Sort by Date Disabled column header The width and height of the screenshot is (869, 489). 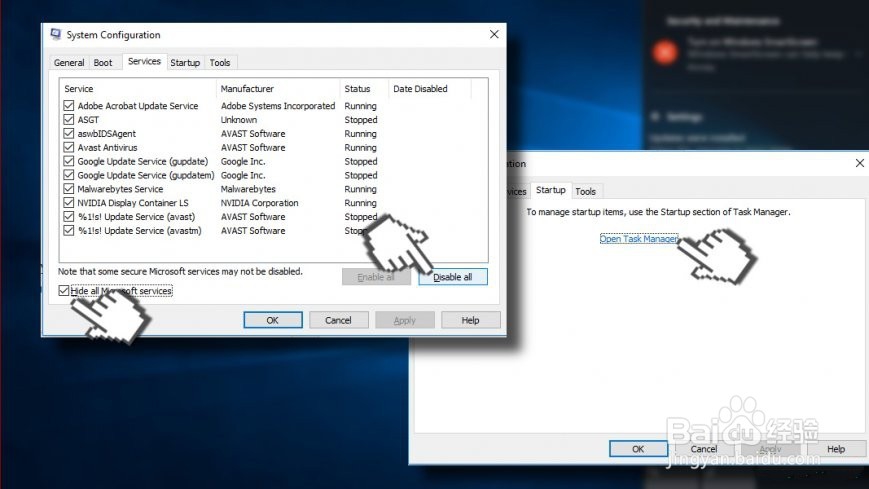click(430, 89)
